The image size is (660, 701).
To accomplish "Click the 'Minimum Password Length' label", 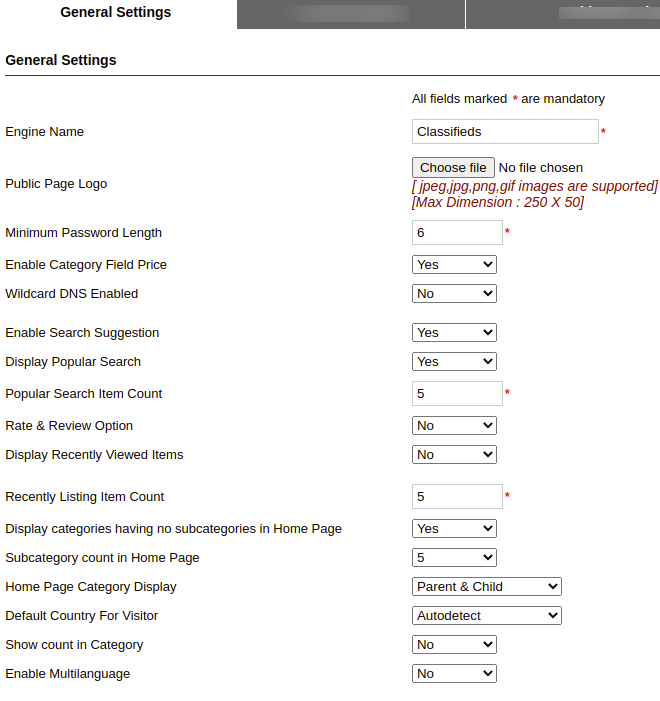I will 84,232.
